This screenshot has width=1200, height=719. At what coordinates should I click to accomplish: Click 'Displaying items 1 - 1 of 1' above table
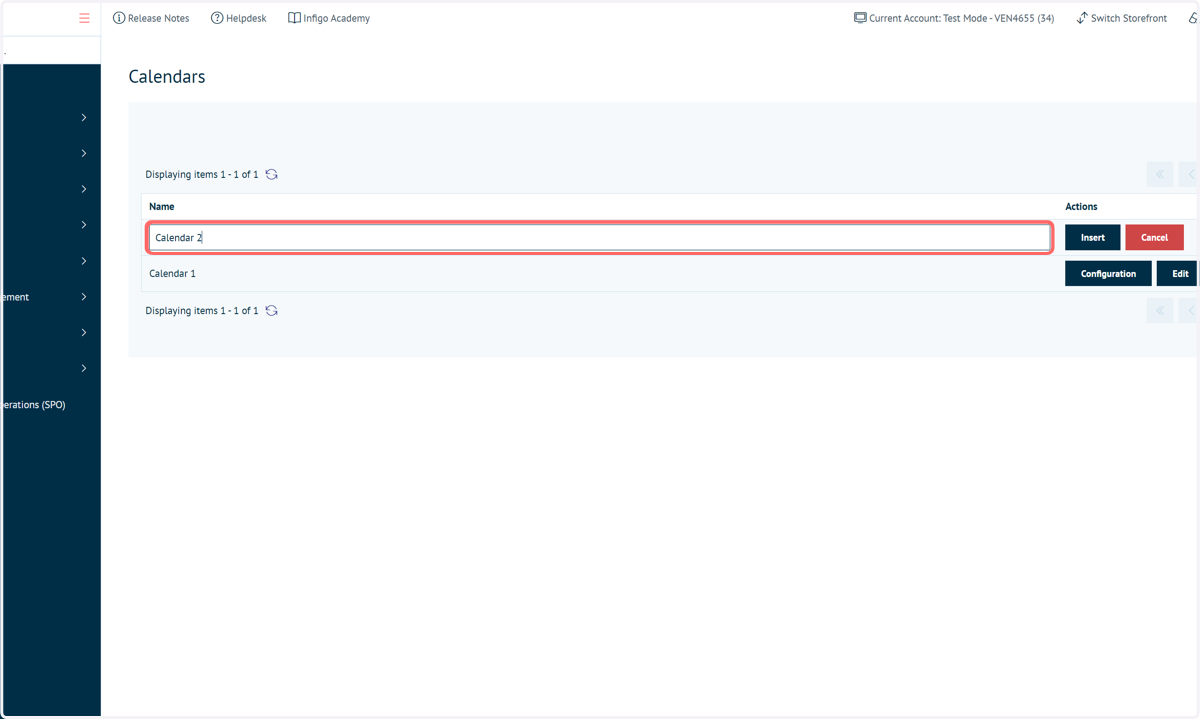coord(202,175)
